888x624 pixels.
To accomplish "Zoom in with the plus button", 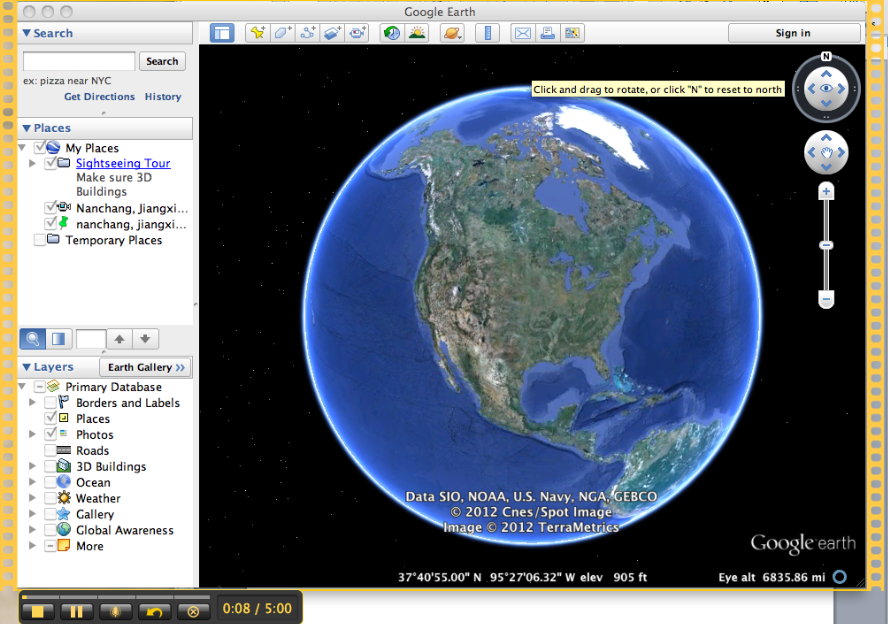I will coord(826,191).
